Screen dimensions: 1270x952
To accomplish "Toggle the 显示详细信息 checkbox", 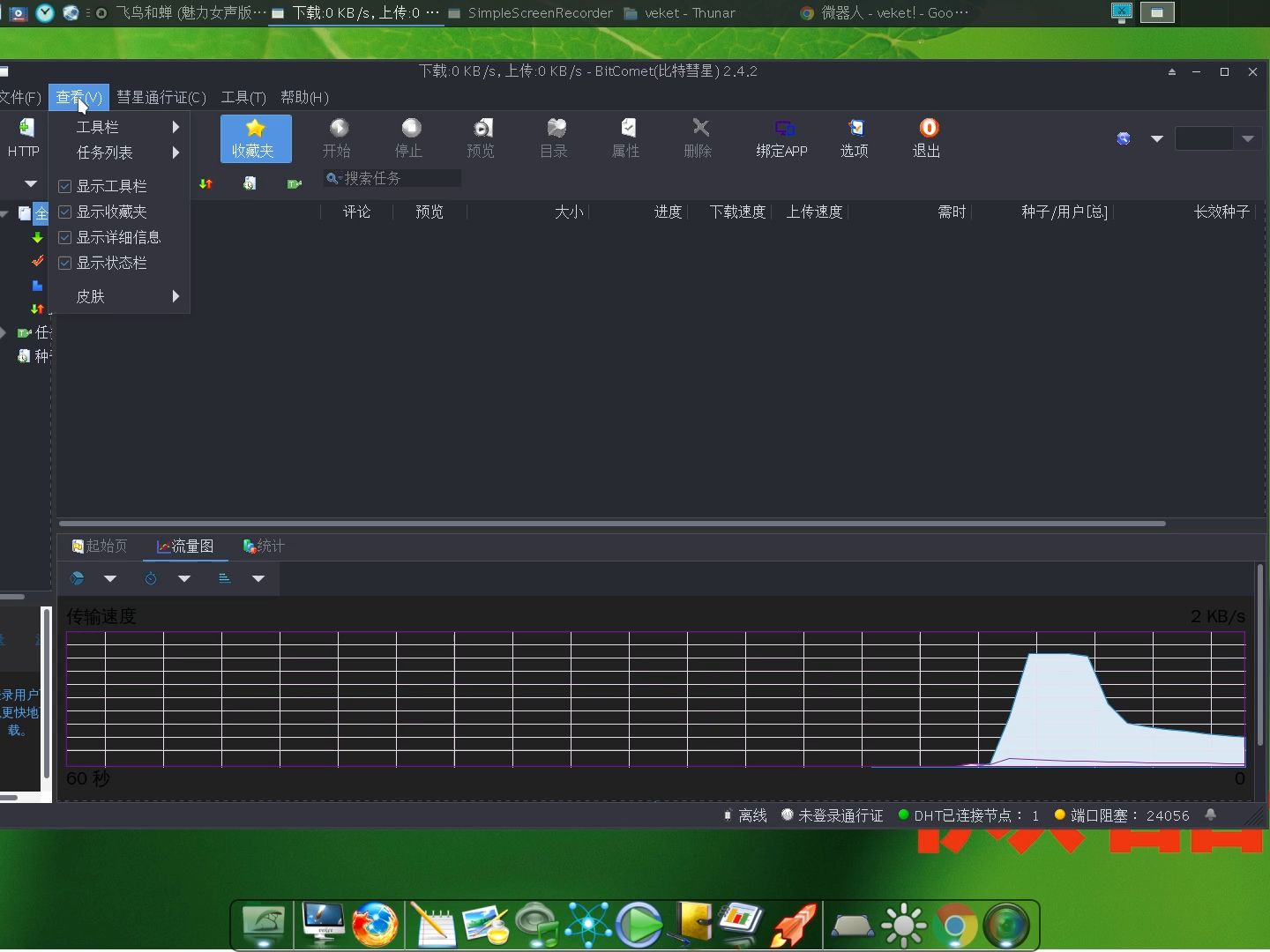I will click(x=64, y=237).
